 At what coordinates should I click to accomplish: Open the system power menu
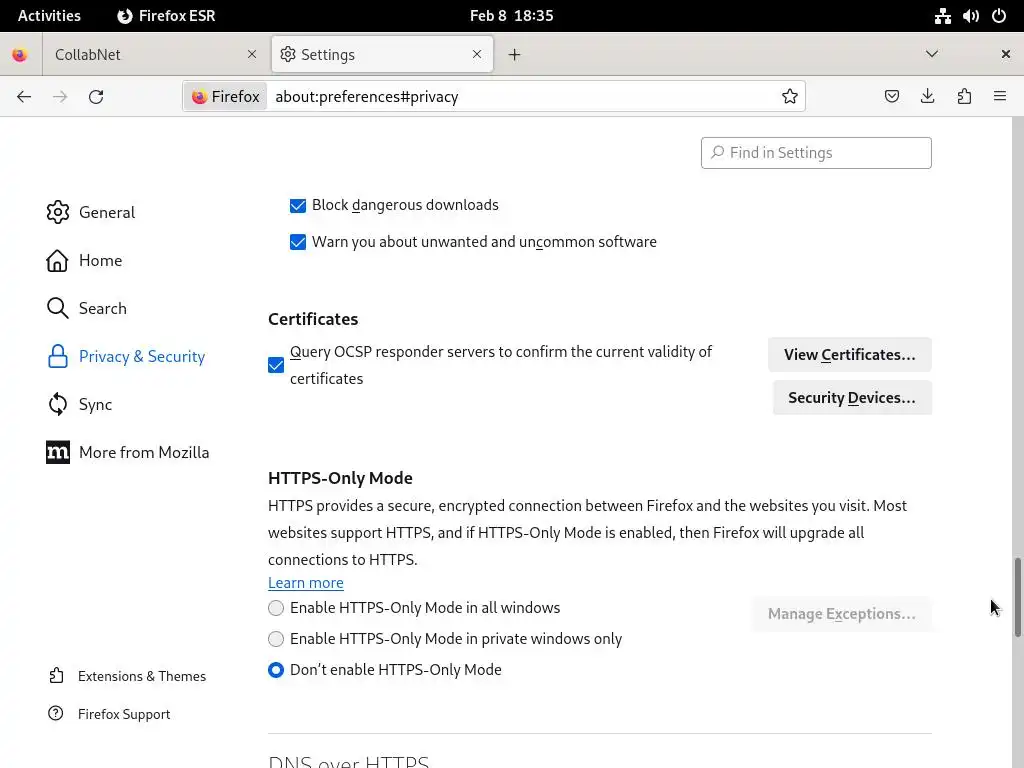[999, 16]
